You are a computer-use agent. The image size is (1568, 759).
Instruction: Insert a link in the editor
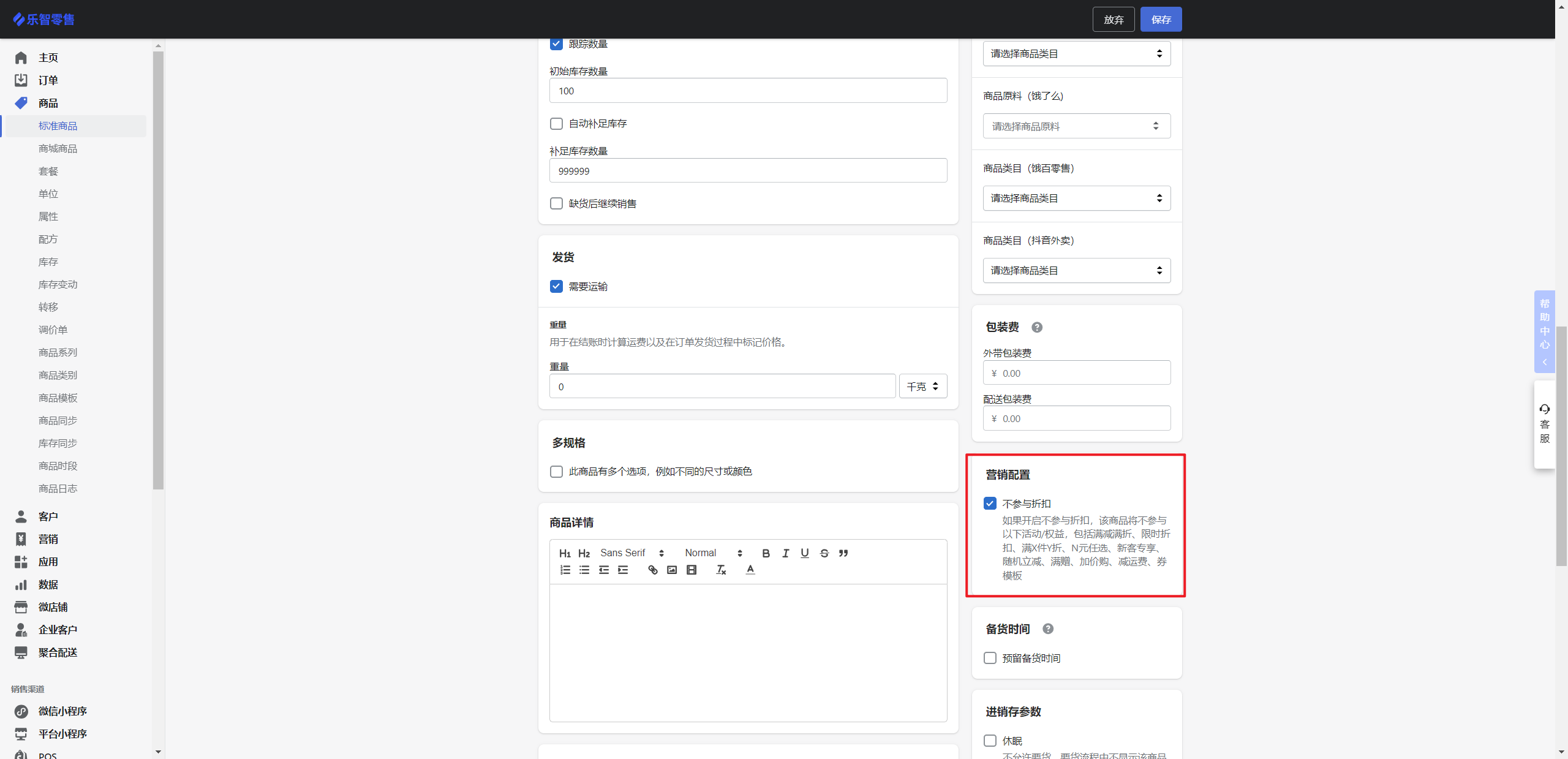(652, 570)
